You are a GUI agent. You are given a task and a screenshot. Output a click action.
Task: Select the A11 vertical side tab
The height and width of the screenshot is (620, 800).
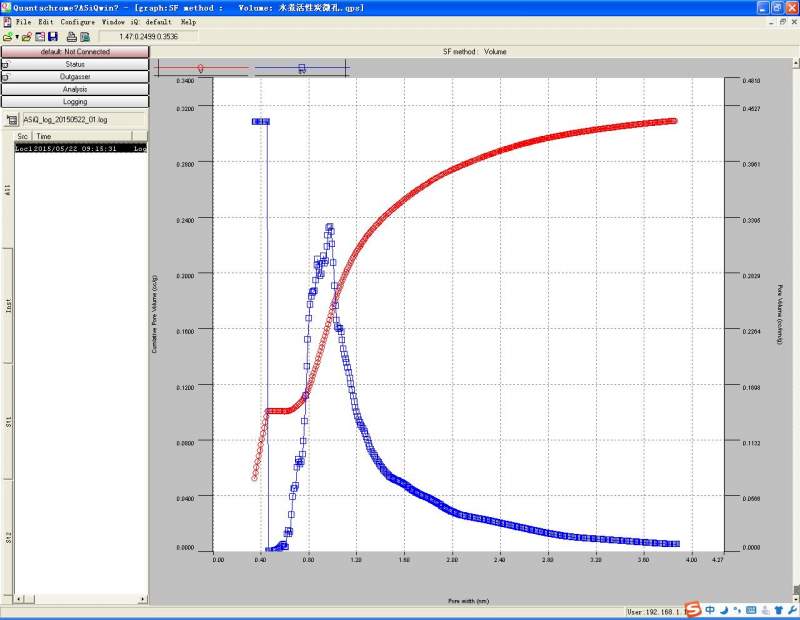tap(8, 190)
